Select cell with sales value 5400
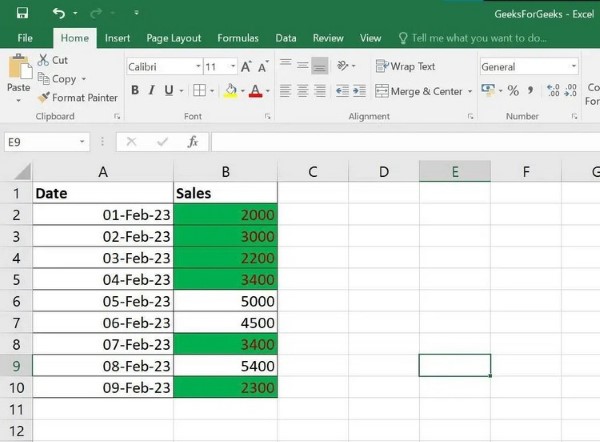This screenshot has height=442, width=600. coord(225,366)
